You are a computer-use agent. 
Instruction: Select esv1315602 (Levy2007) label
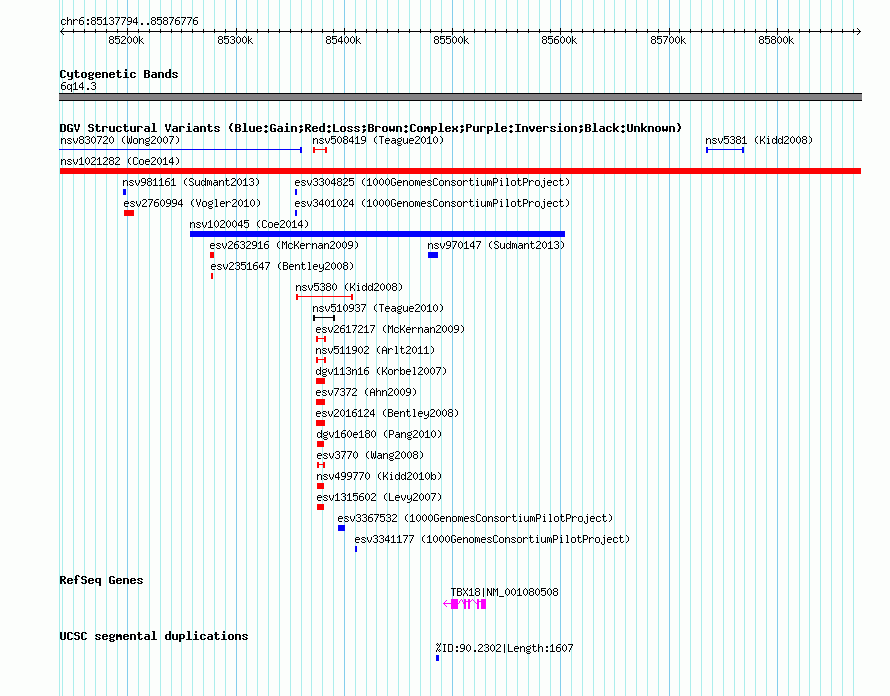[379, 497]
